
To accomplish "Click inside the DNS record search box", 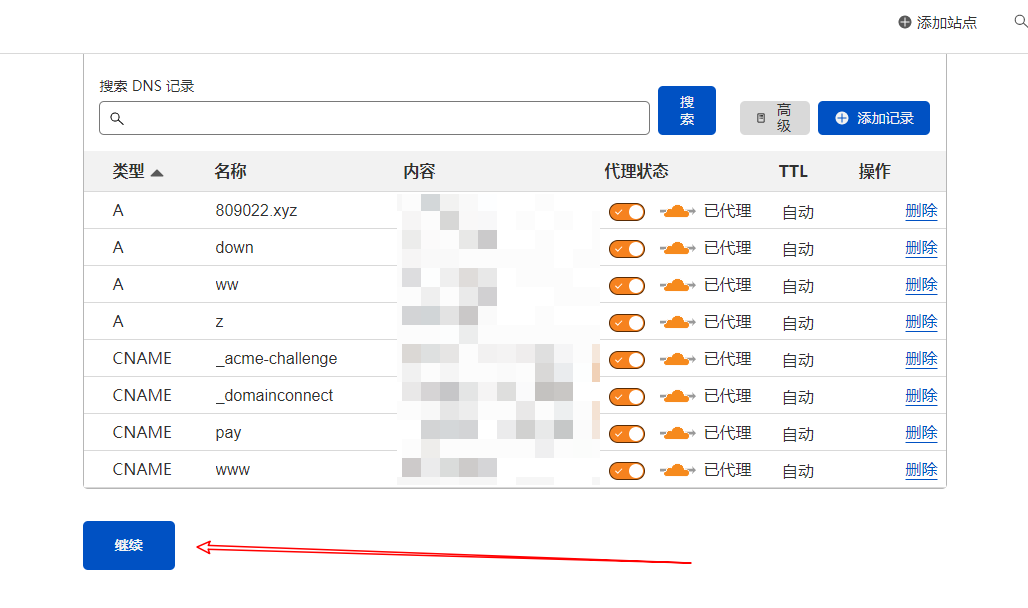I will pos(374,118).
